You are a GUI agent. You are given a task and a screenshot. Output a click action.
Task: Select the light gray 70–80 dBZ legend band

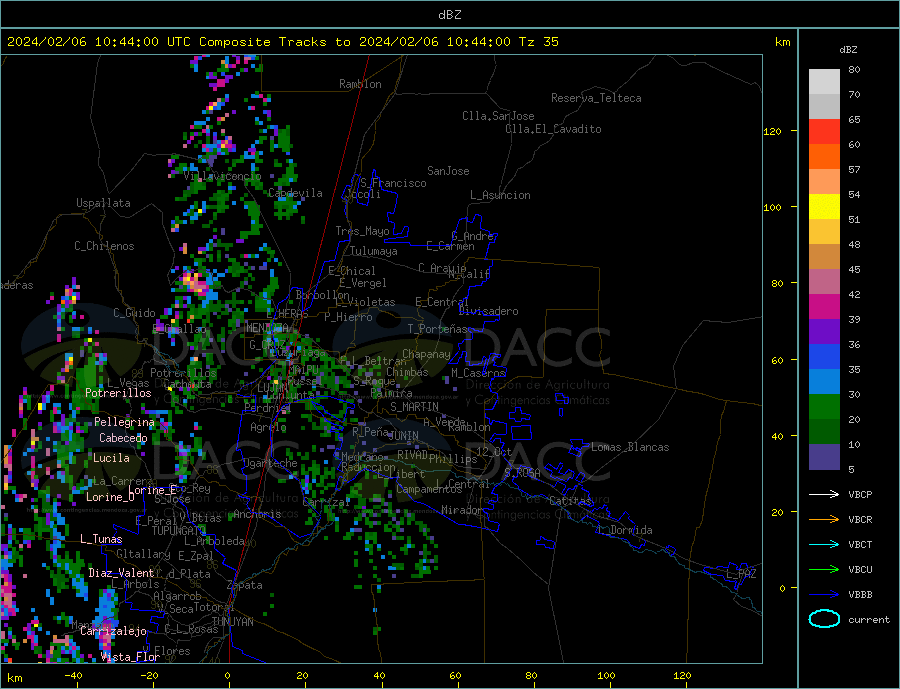[x=824, y=82]
